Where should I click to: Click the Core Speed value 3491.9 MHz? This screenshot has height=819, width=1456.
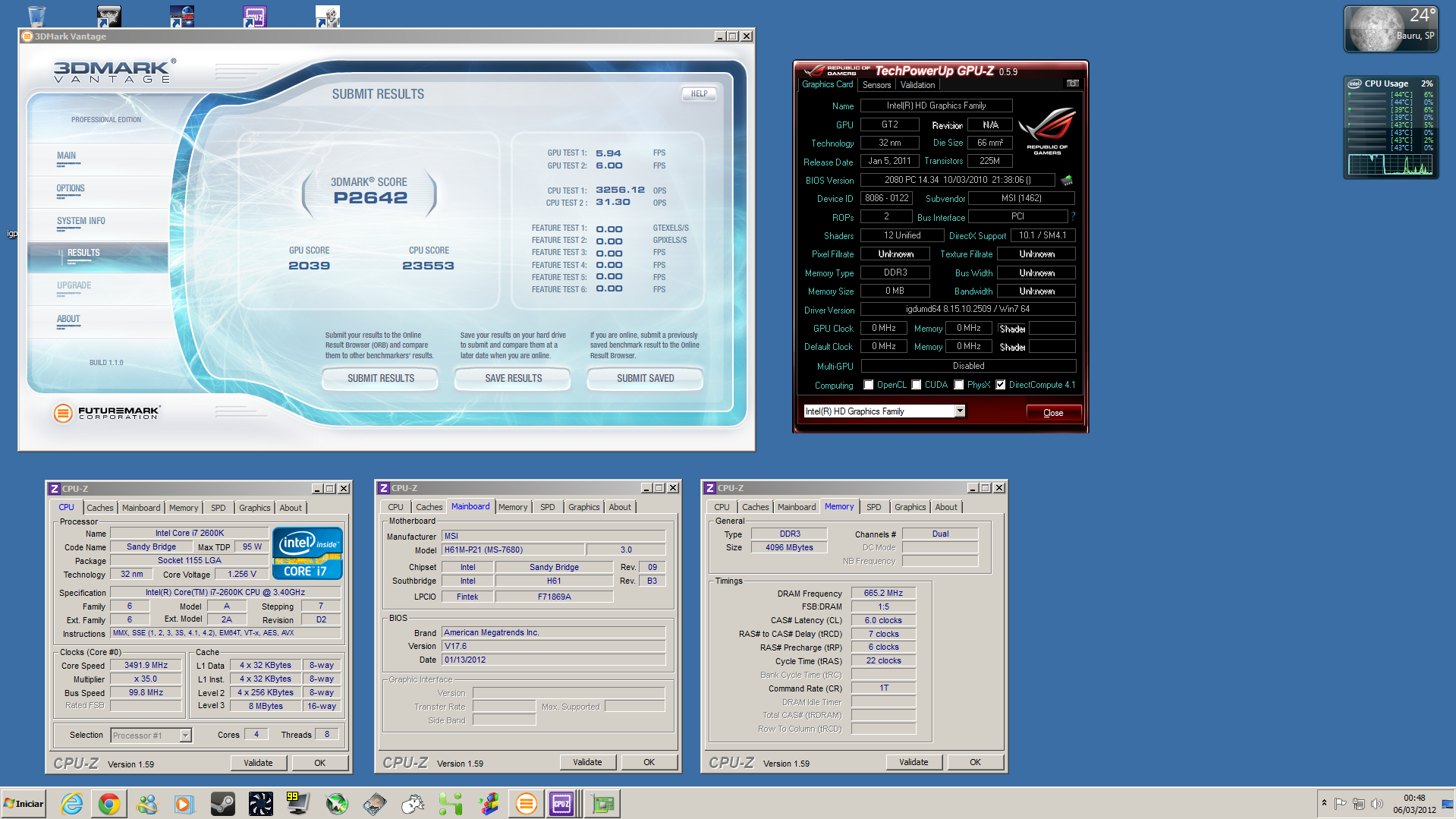click(x=146, y=665)
